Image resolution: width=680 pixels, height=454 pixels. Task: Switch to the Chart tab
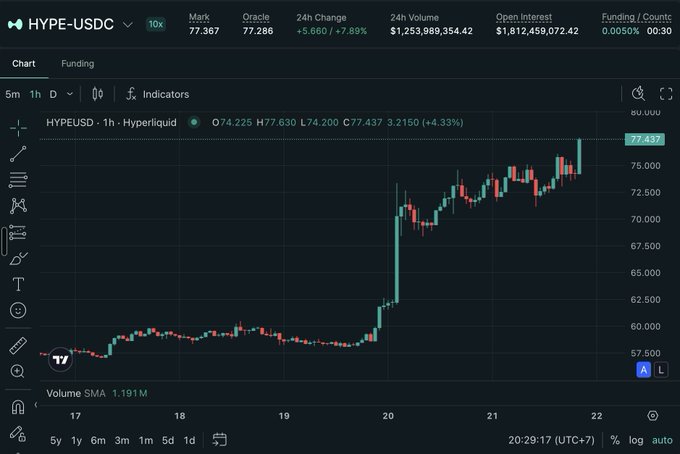24,63
